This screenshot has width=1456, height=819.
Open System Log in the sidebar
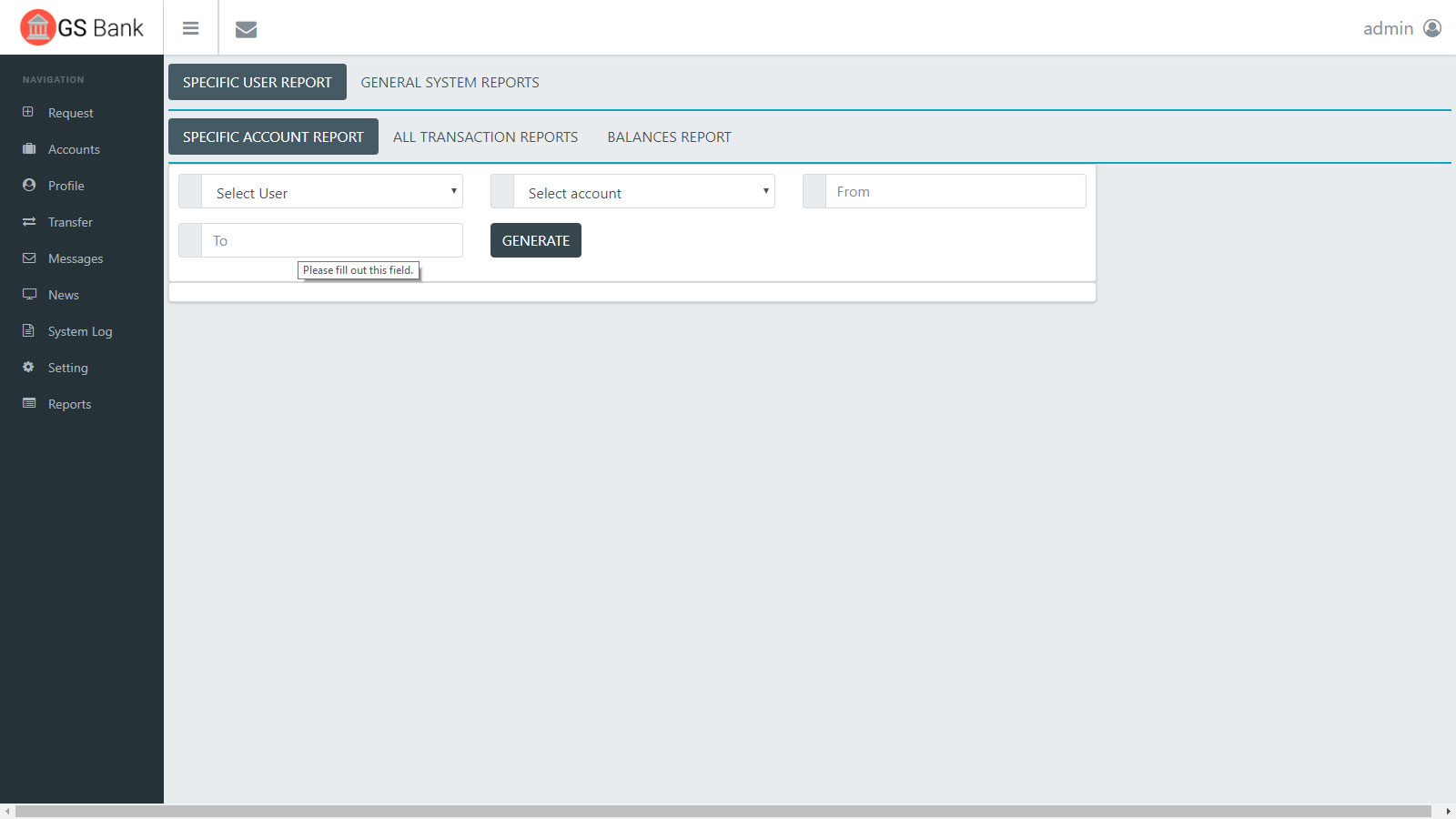(80, 331)
